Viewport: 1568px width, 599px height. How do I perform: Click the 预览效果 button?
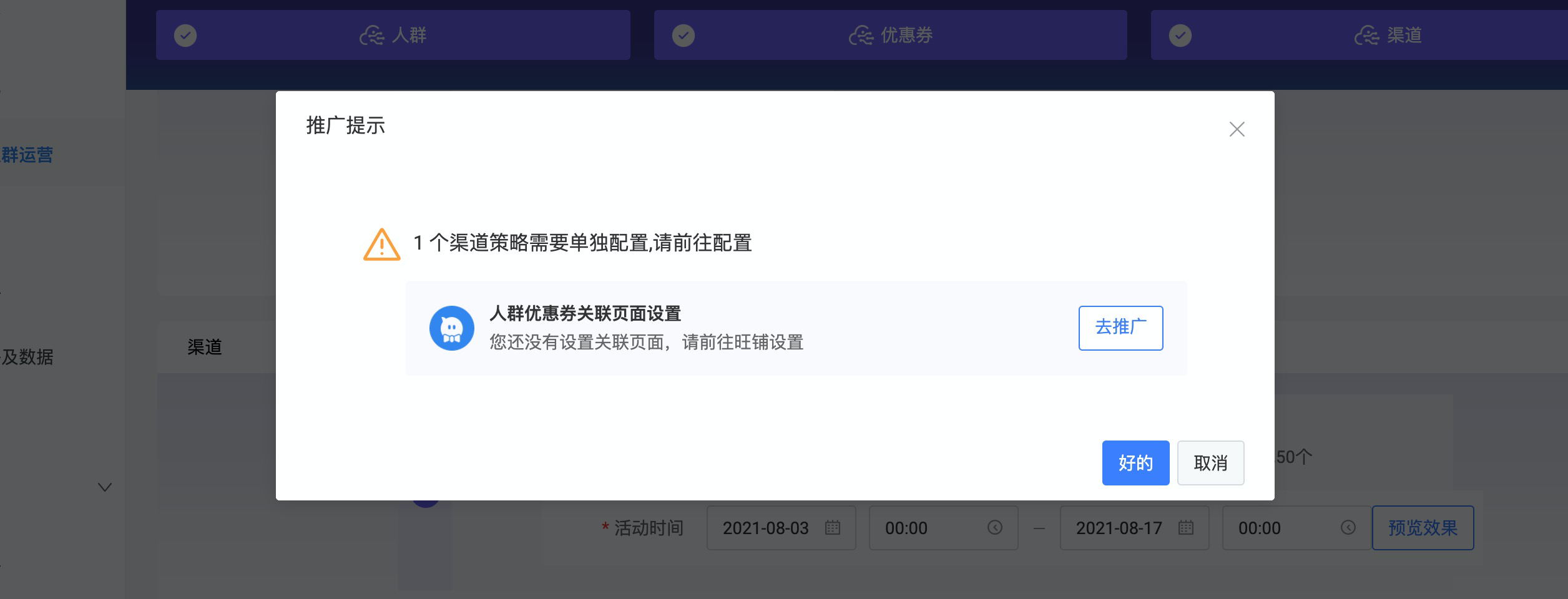(x=1423, y=528)
